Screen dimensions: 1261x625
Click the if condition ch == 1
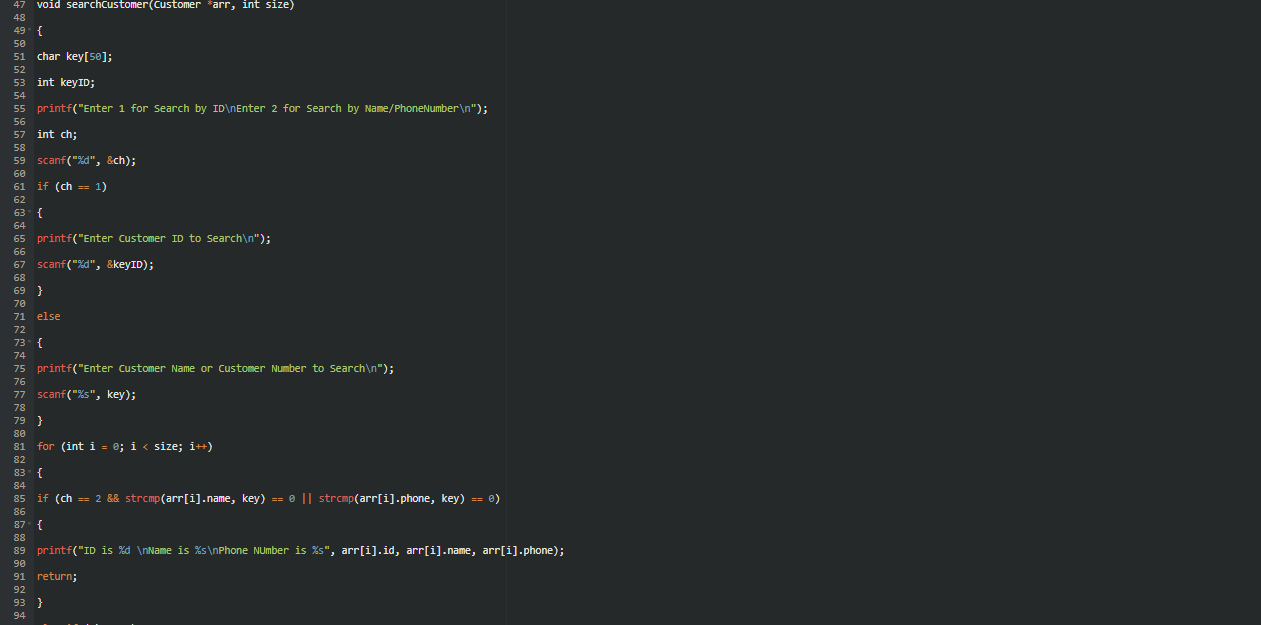(x=80, y=186)
